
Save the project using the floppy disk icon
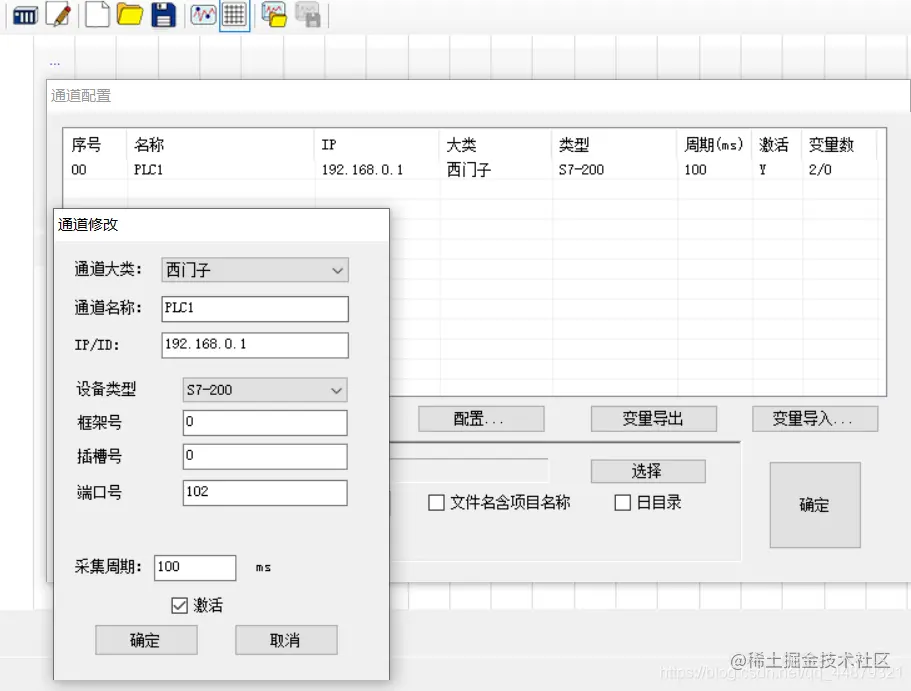point(162,15)
